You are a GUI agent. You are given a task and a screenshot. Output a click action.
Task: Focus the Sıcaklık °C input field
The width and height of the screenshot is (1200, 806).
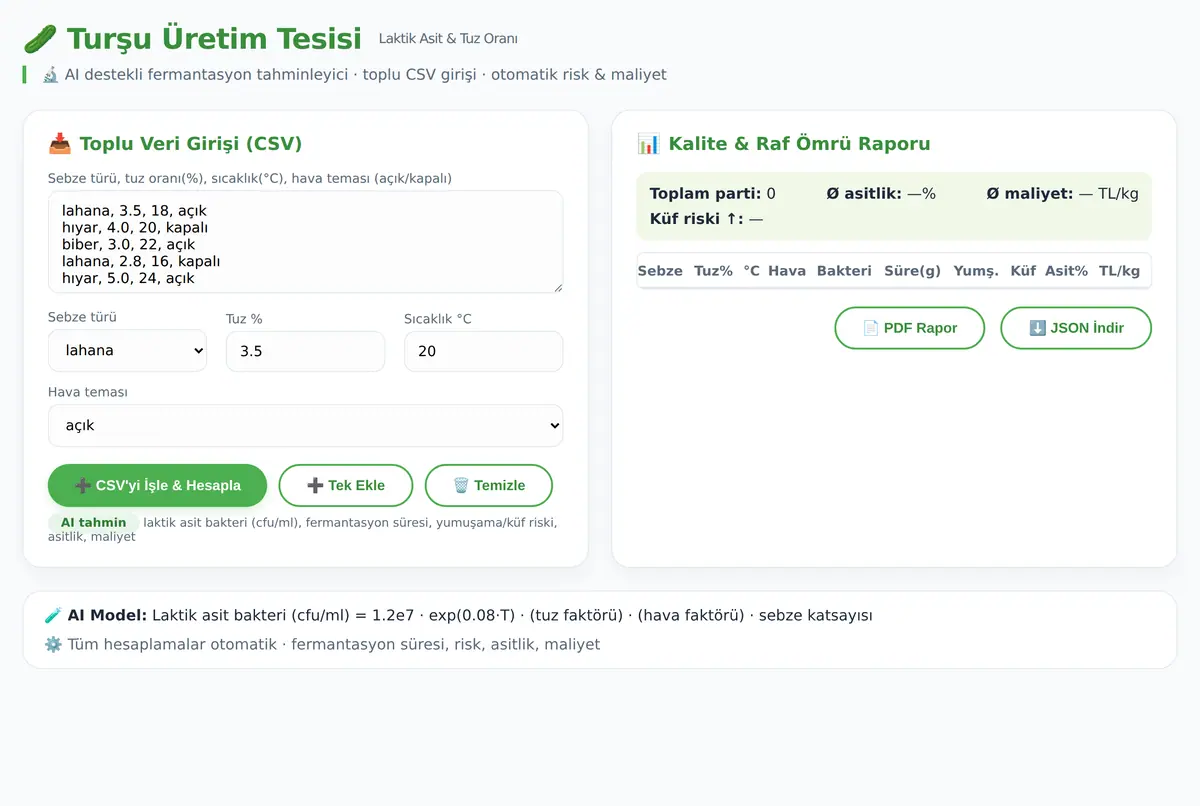483,351
